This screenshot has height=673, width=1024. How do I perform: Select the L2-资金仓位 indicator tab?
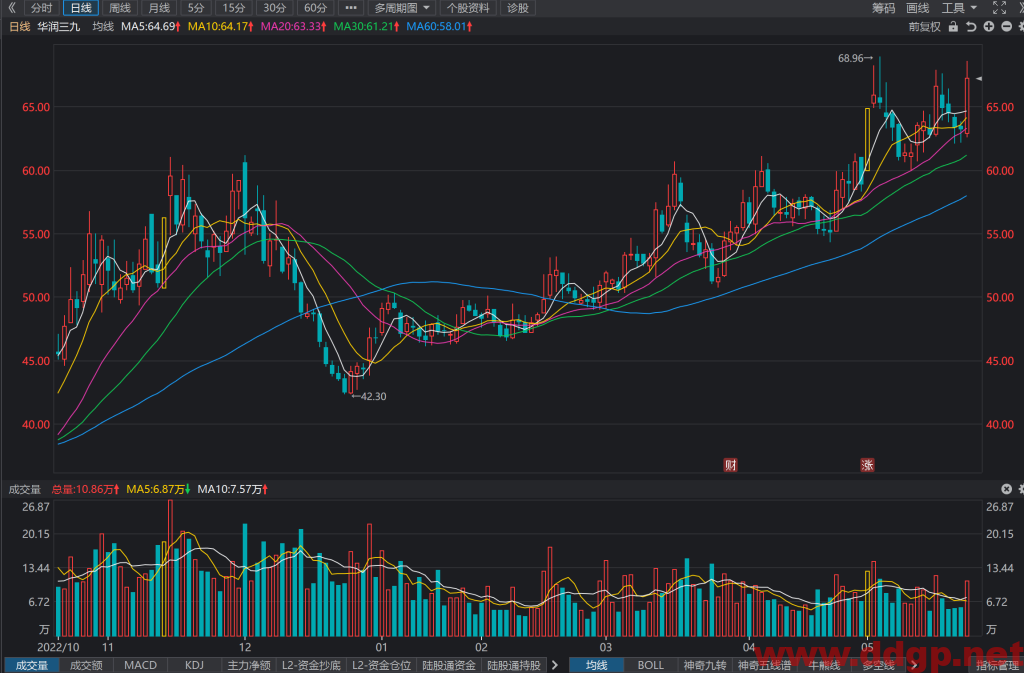381,665
